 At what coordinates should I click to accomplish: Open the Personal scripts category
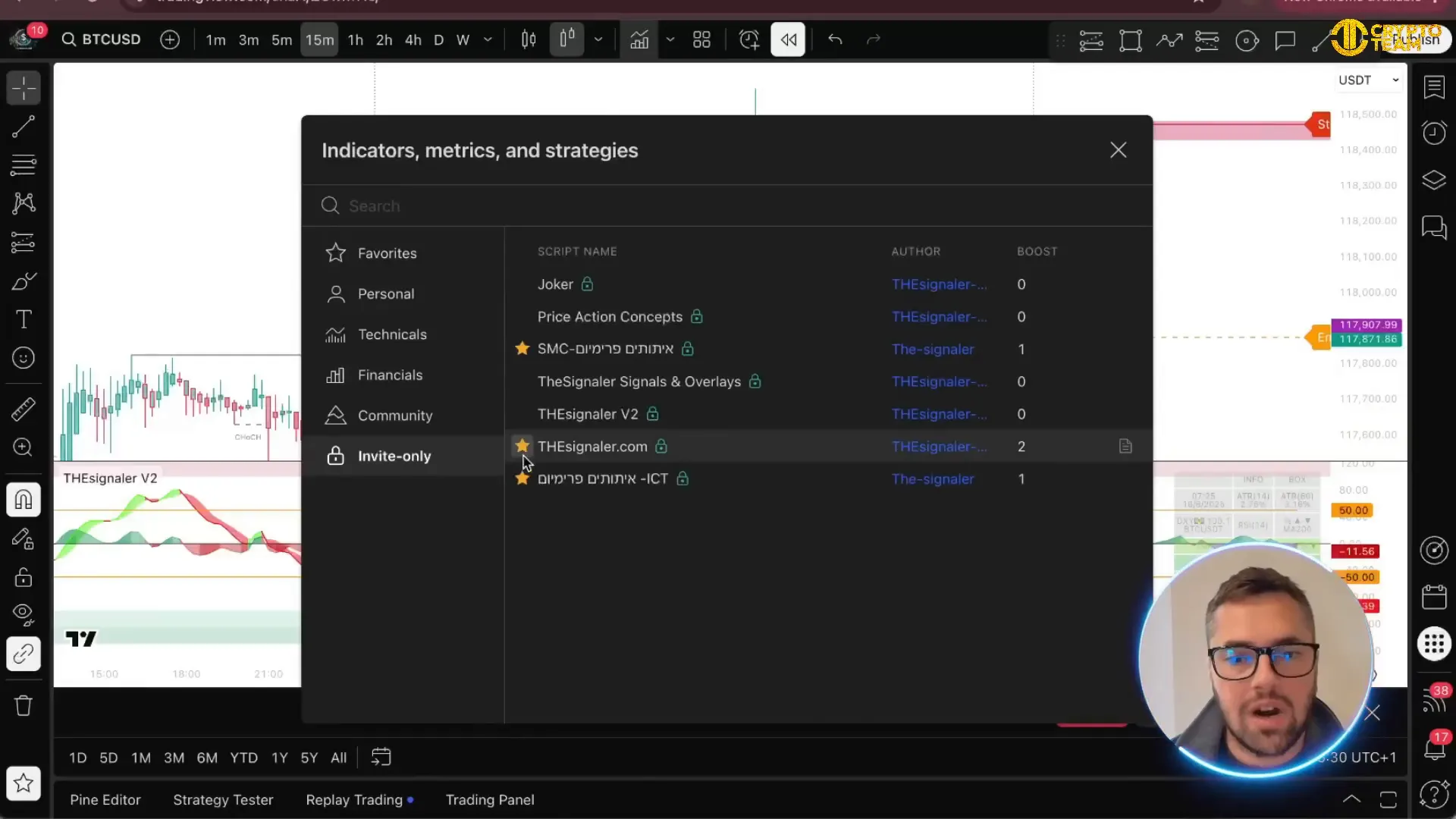pos(403,293)
